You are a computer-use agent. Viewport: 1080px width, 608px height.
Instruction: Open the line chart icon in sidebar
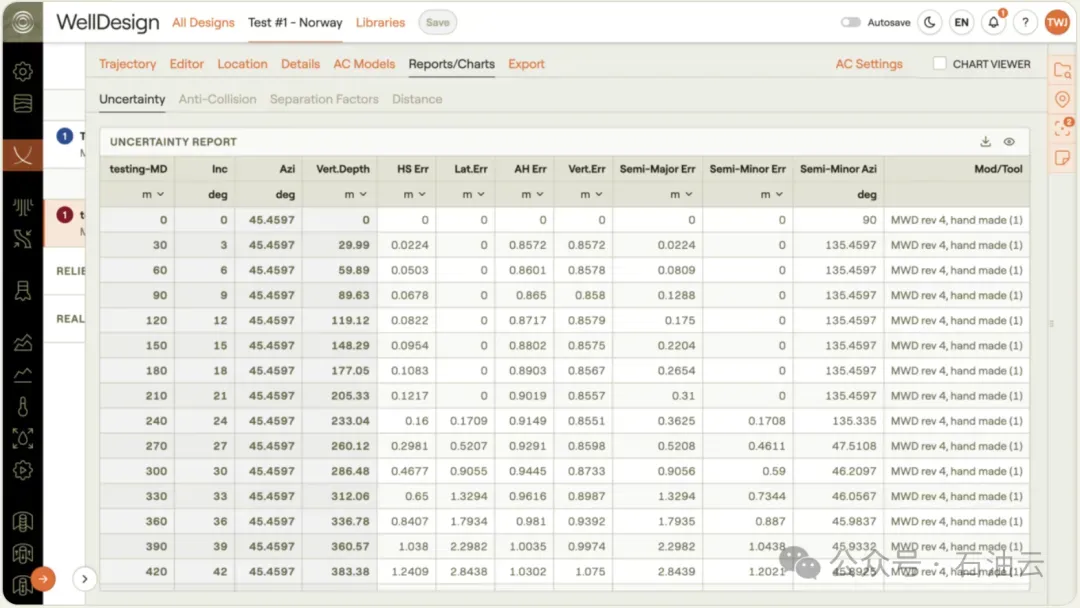[x=23, y=375]
